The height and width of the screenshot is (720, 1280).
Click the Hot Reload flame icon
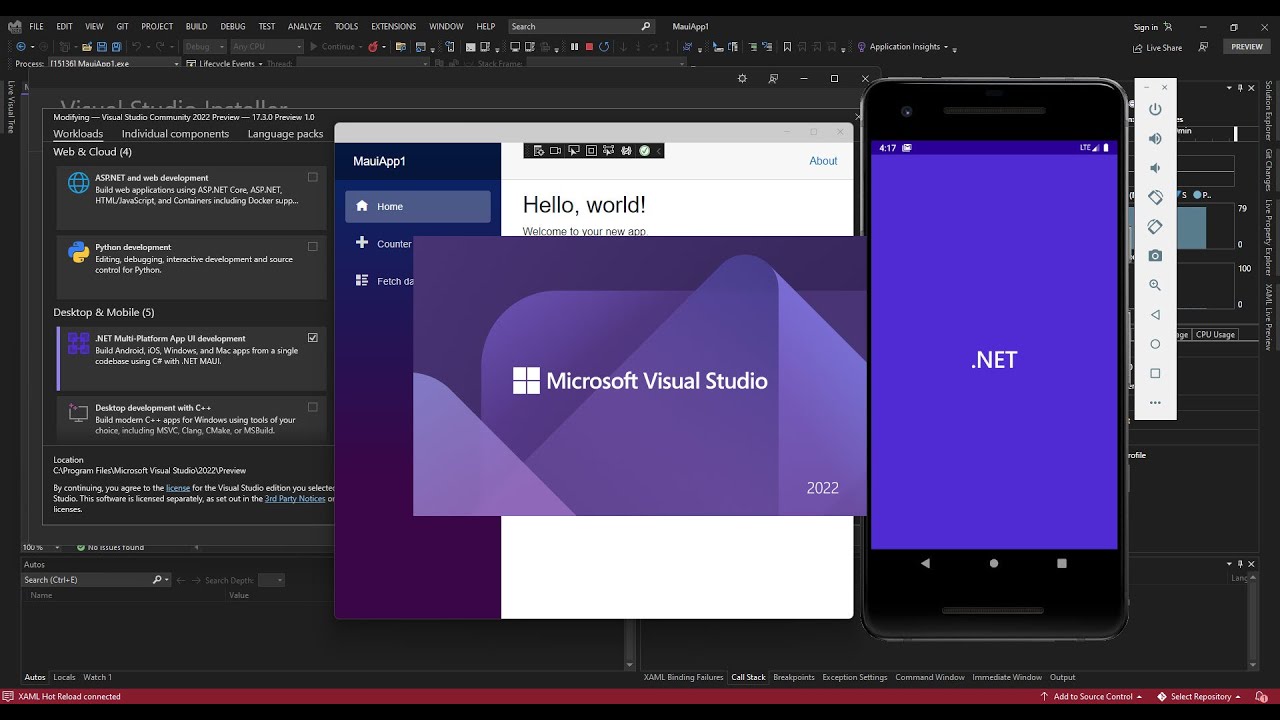click(x=373, y=46)
